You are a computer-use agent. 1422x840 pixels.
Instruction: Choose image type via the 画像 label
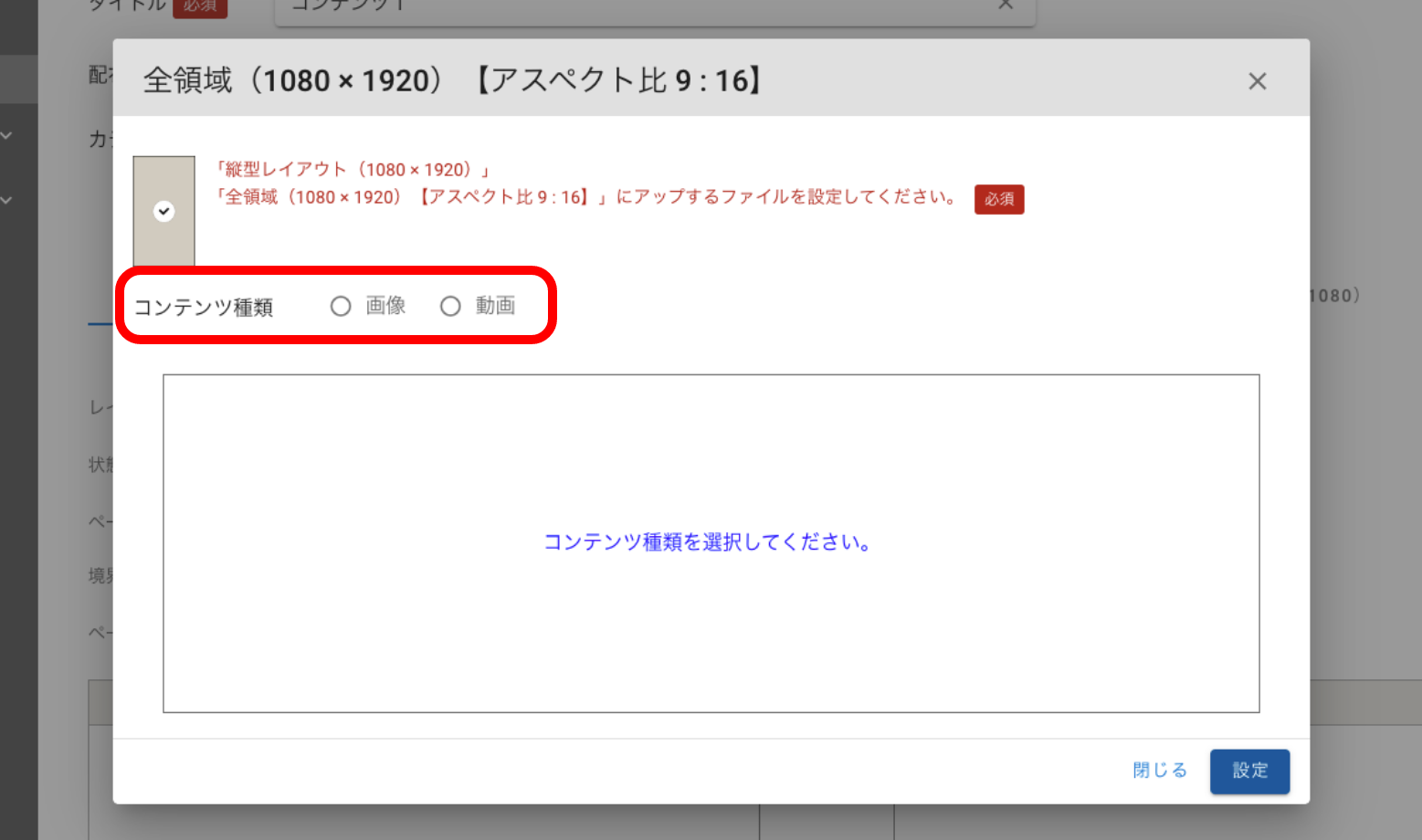pos(385,306)
